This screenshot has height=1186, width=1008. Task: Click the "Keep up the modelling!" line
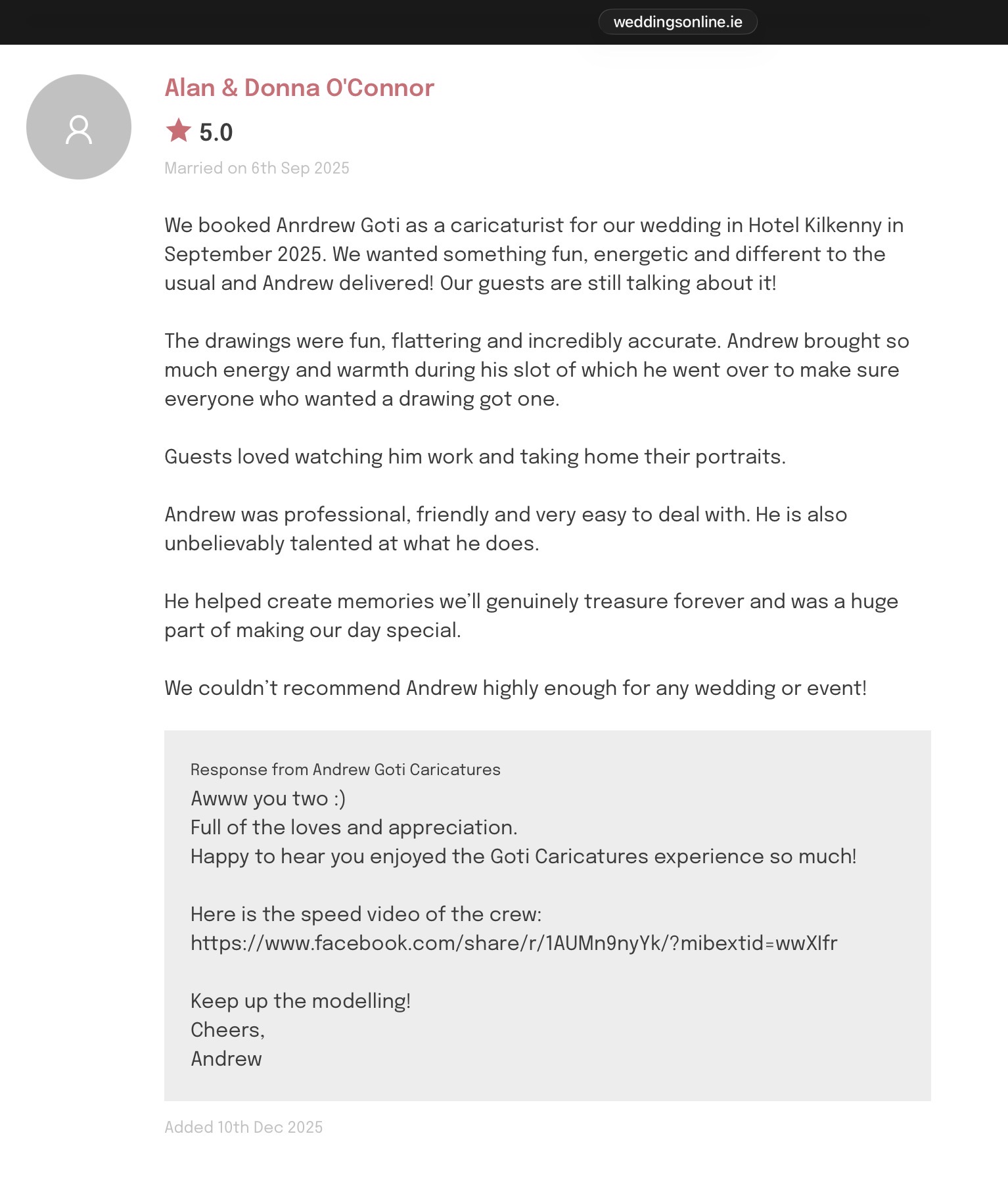pos(300,1001)
